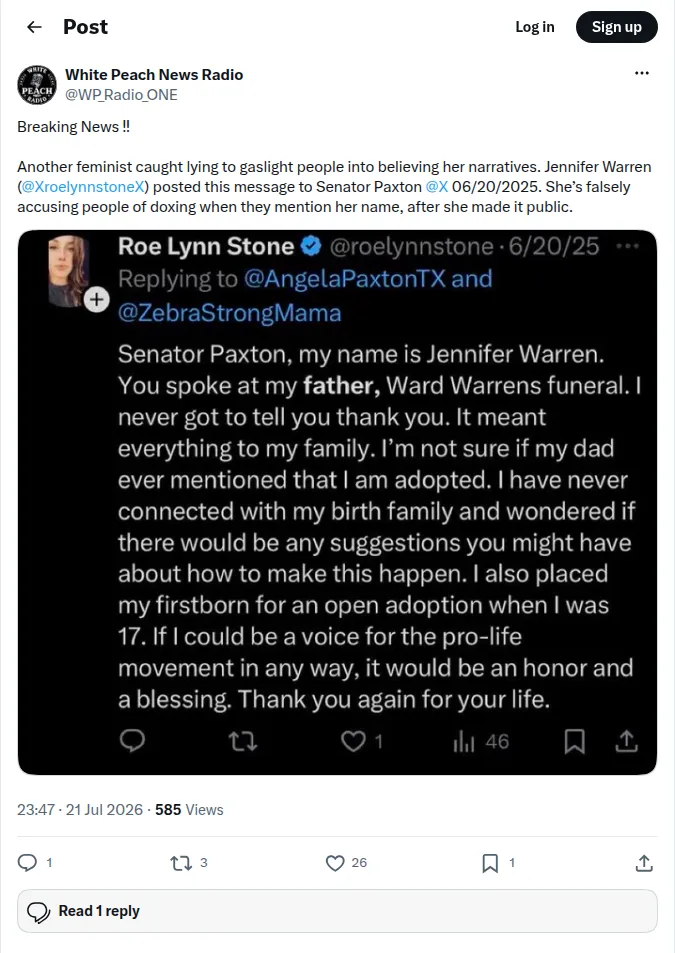Click the @WP_Radio_ONE handle

[x=122, y=95]
